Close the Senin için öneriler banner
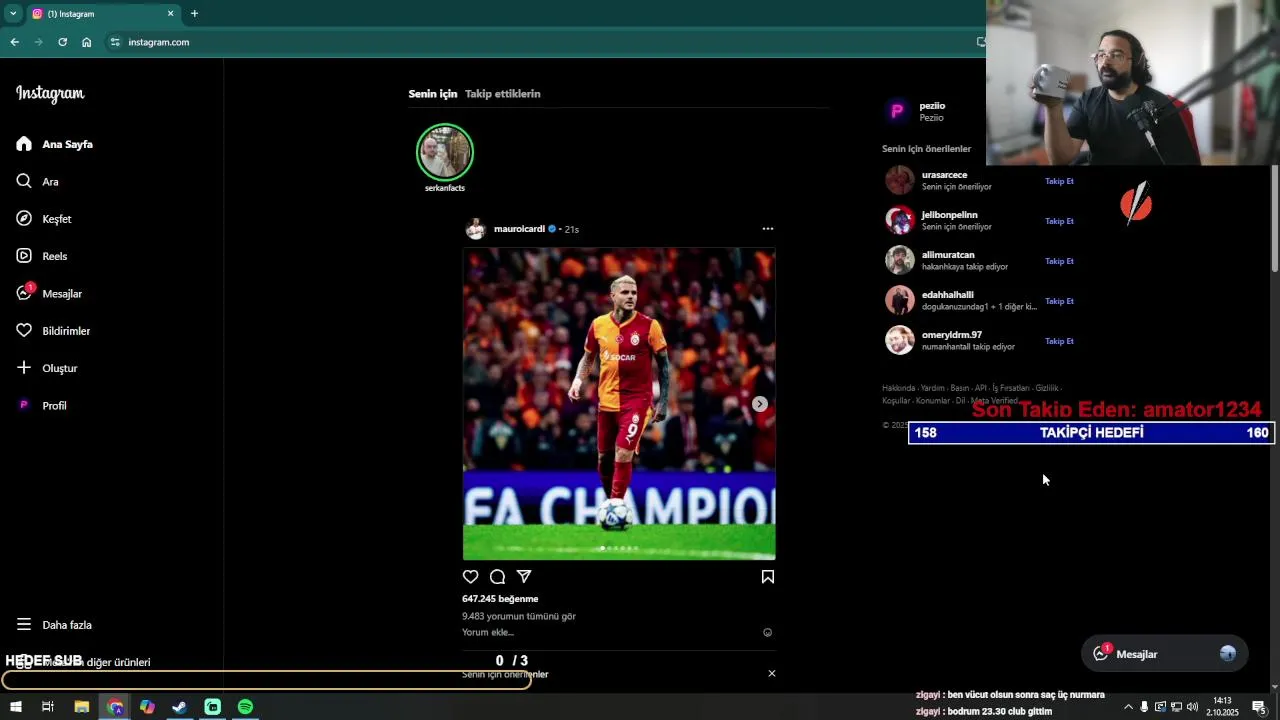1280x720 pixels. (771, 673)
